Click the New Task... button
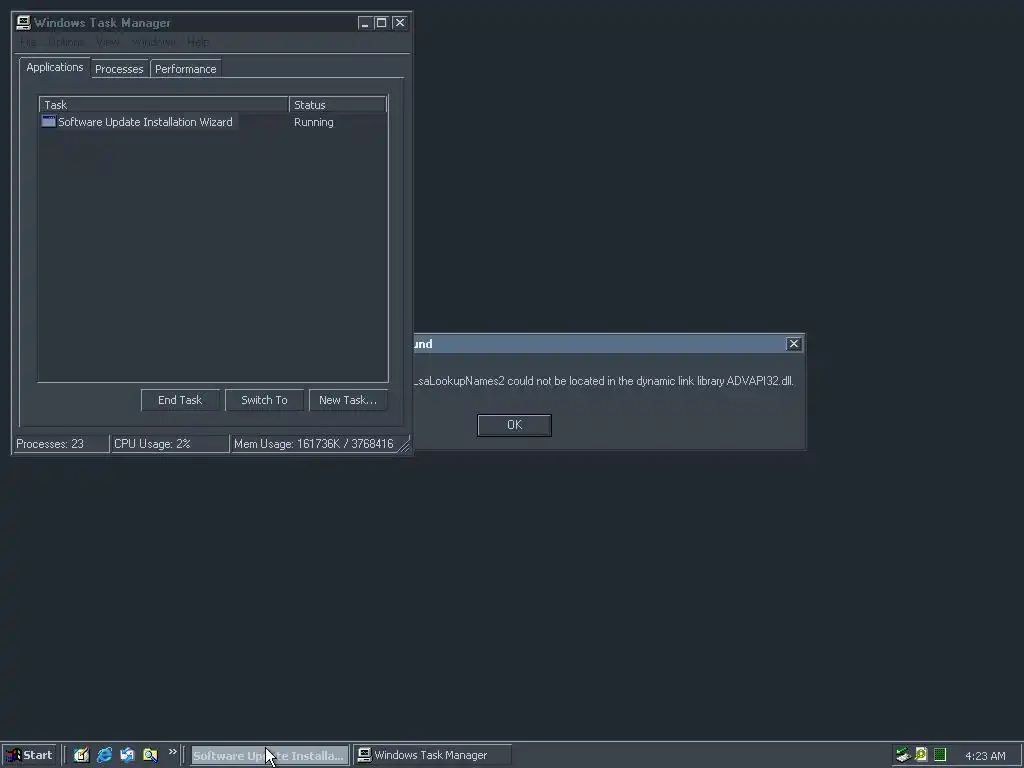 347,400
